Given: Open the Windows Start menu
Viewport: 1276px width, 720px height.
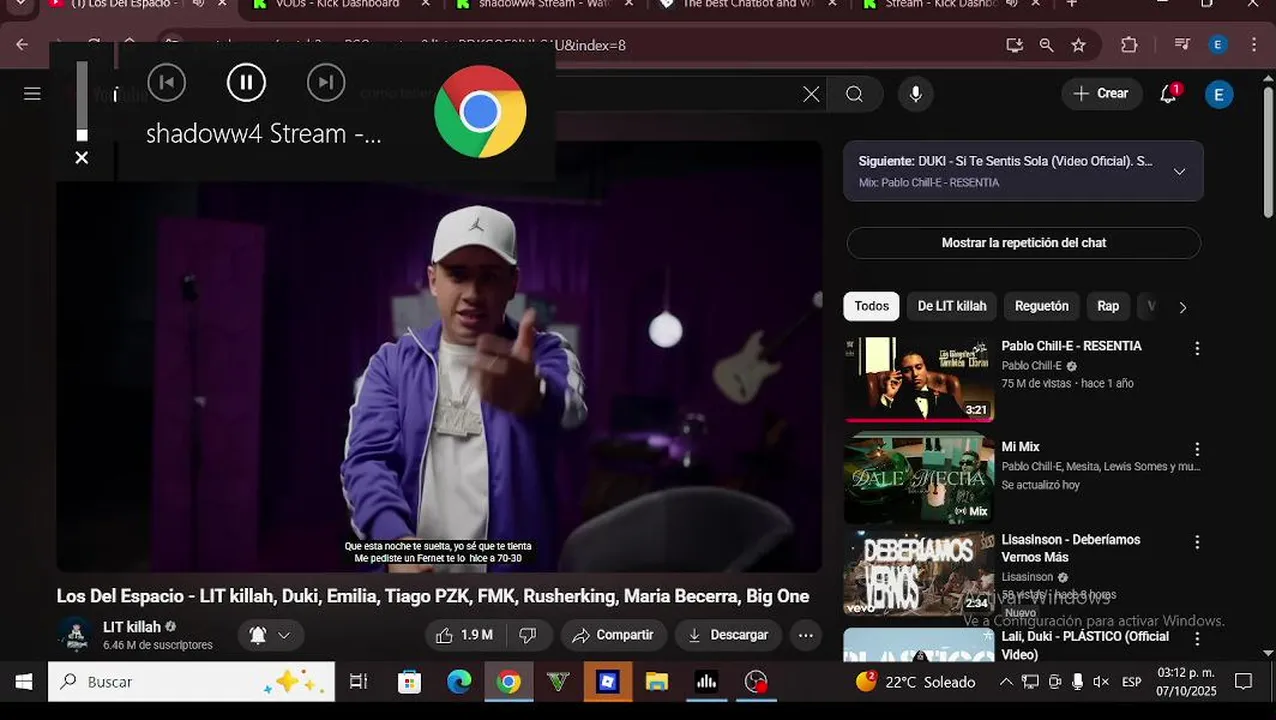Looking at the screenshot, I should pyautogui.click(x=24, y=682).
